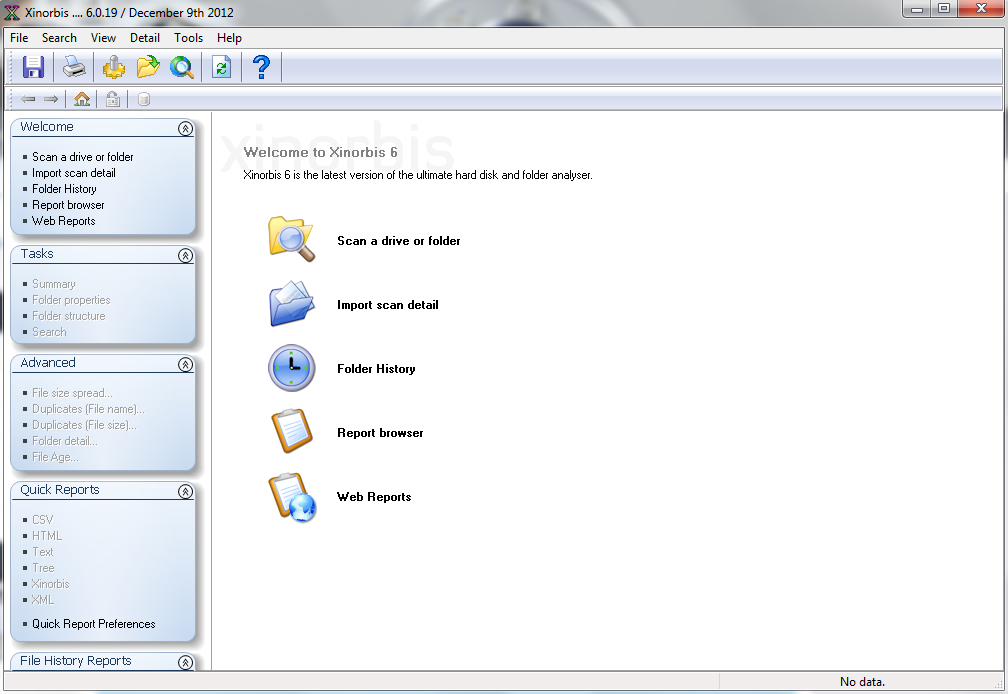Open the Tools menu
Screen dimensions: 1008x694
(x=188, y=38)
